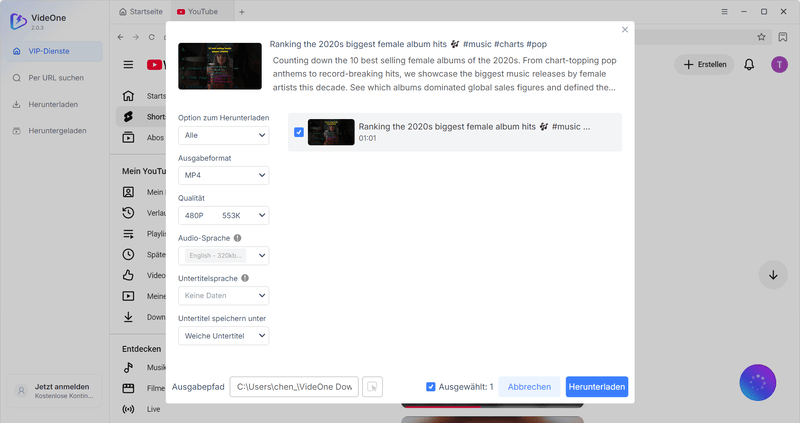Image resolution: width=800 pixels, height=423 pixels.
Task: Open the YouTube hamburger menu icon
Action: coord(128,64)
